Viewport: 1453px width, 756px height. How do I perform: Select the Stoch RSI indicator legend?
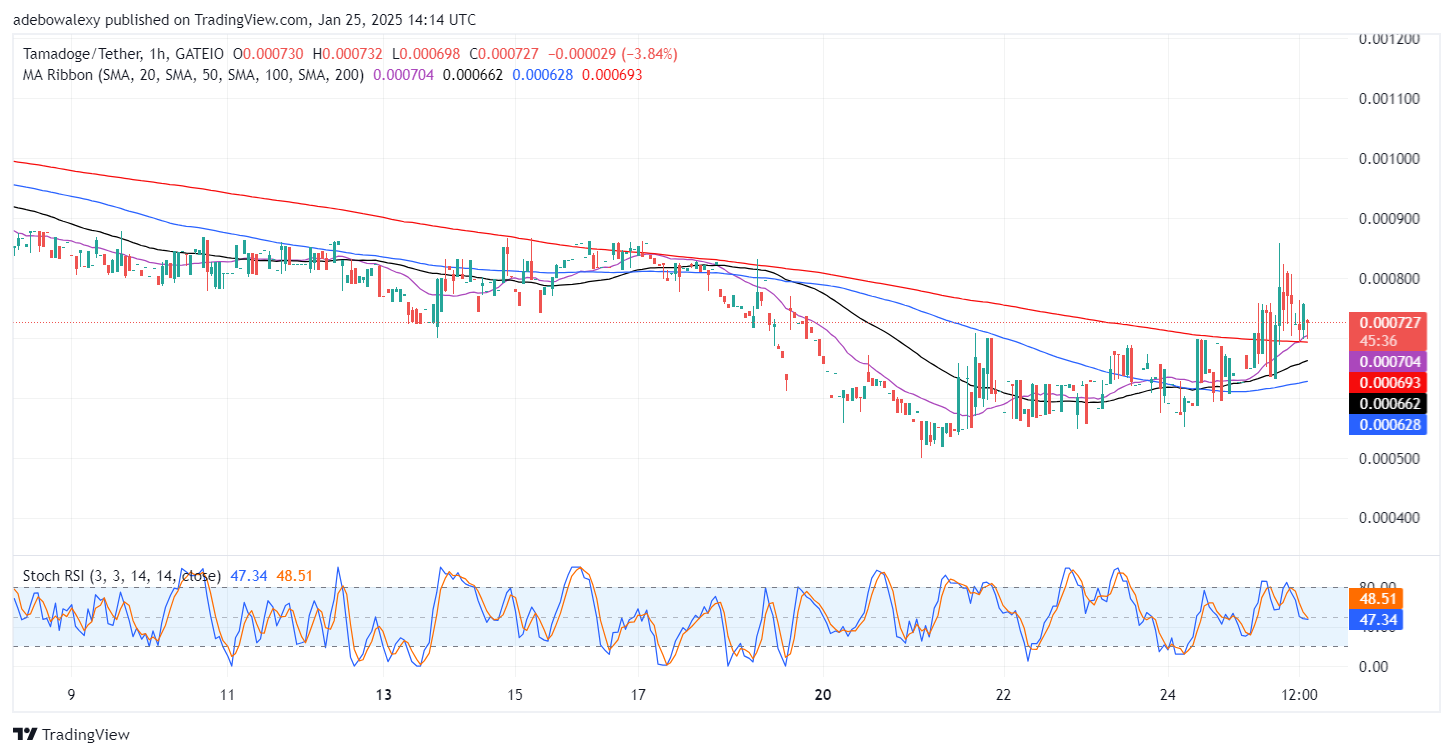coord(122,576)
